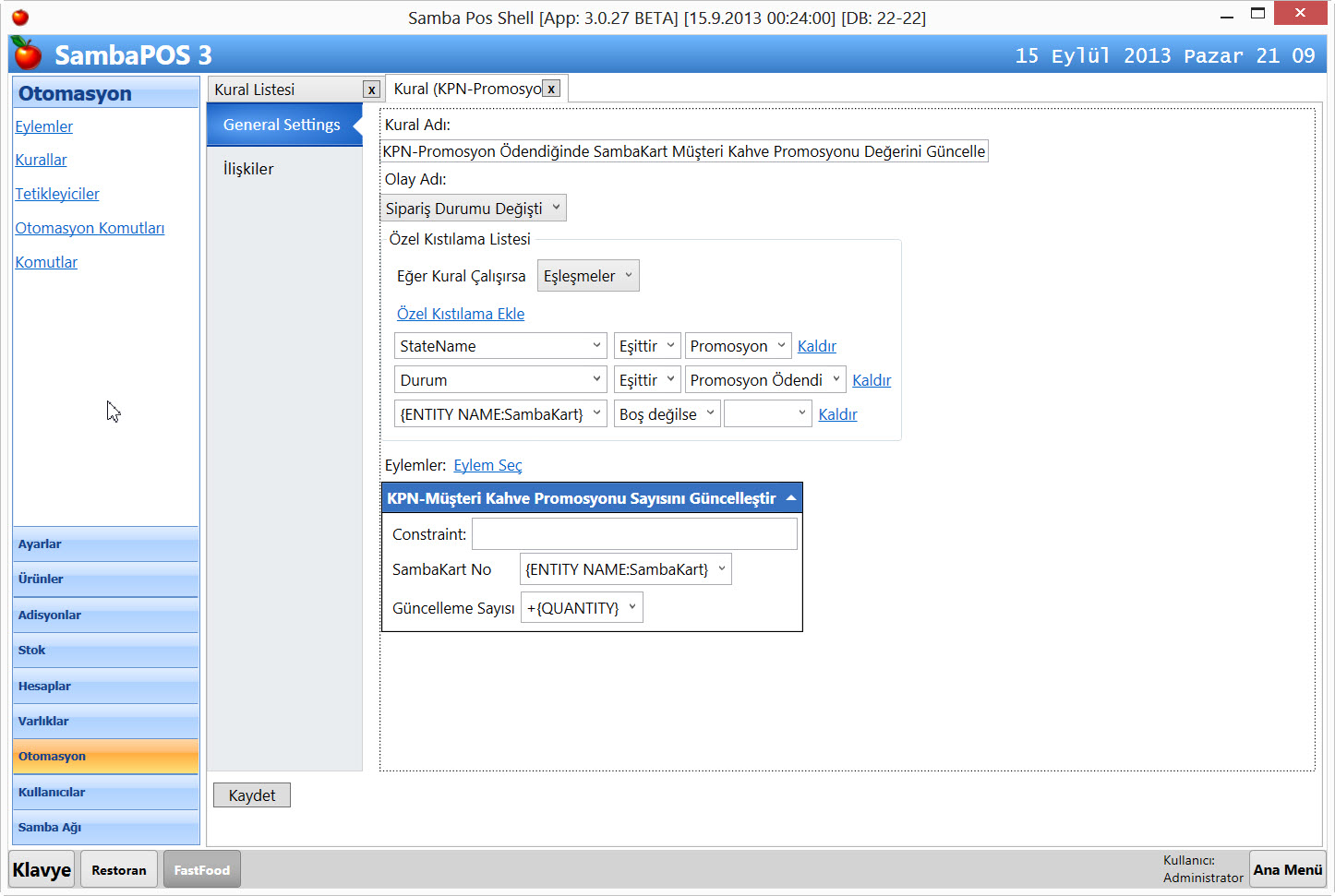Close the Kural Listesi tab
The height and width of the screenshot is (896, 1335).
pos(371,90)
